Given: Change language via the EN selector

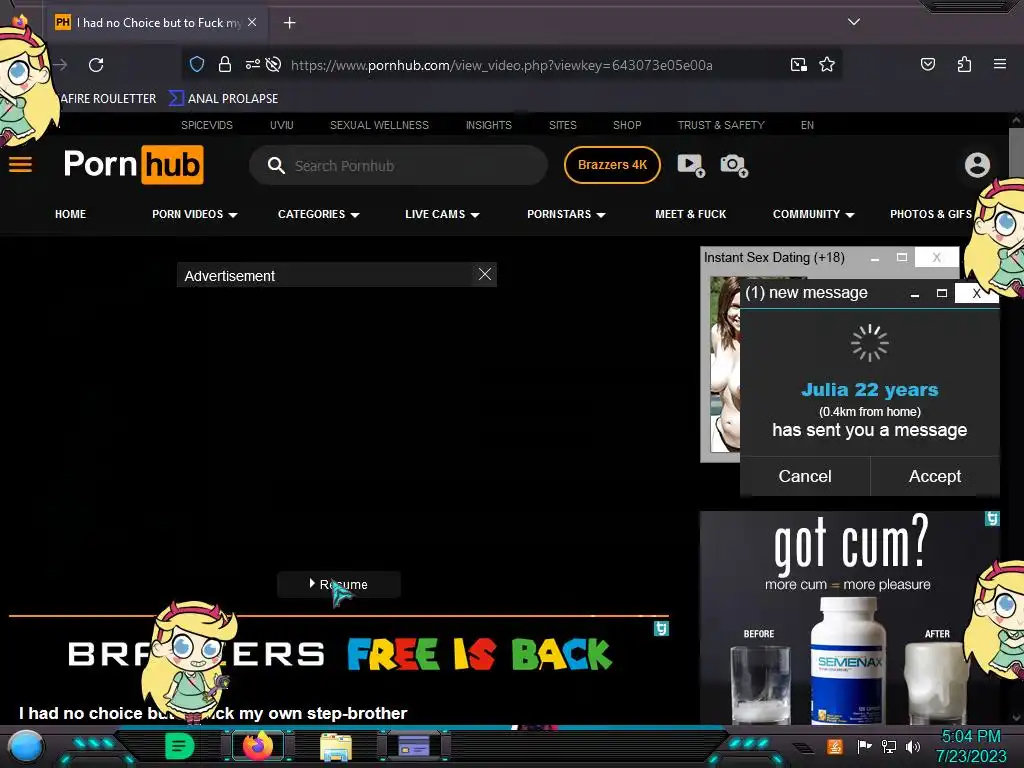Looking at the screenshot, I should [x=807, y=125].
